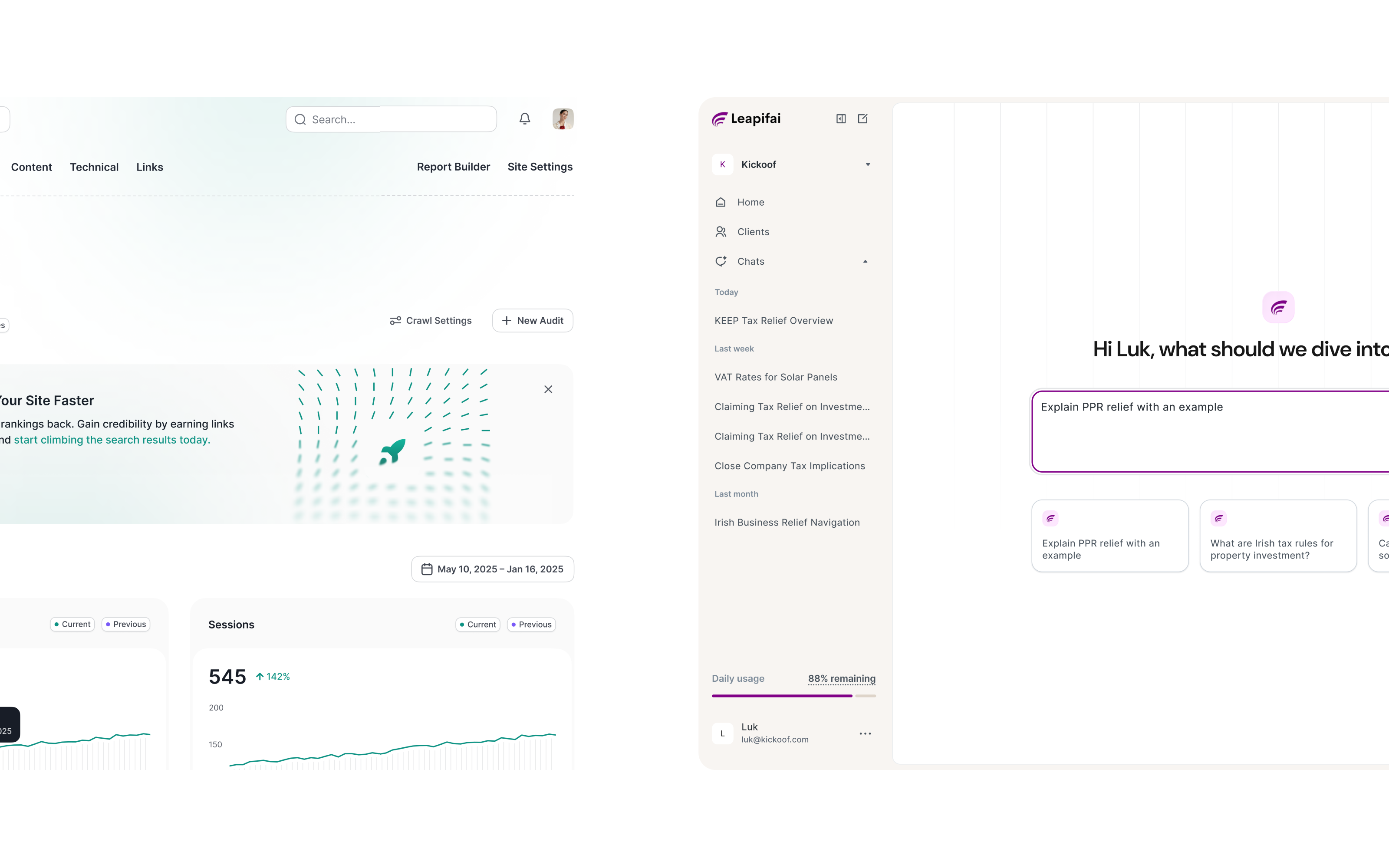The width and height of the screenshot is (1389, 868).
Task: Click the Home icon in sidebar
Action: pyautogui.click(x=721, y=202)
